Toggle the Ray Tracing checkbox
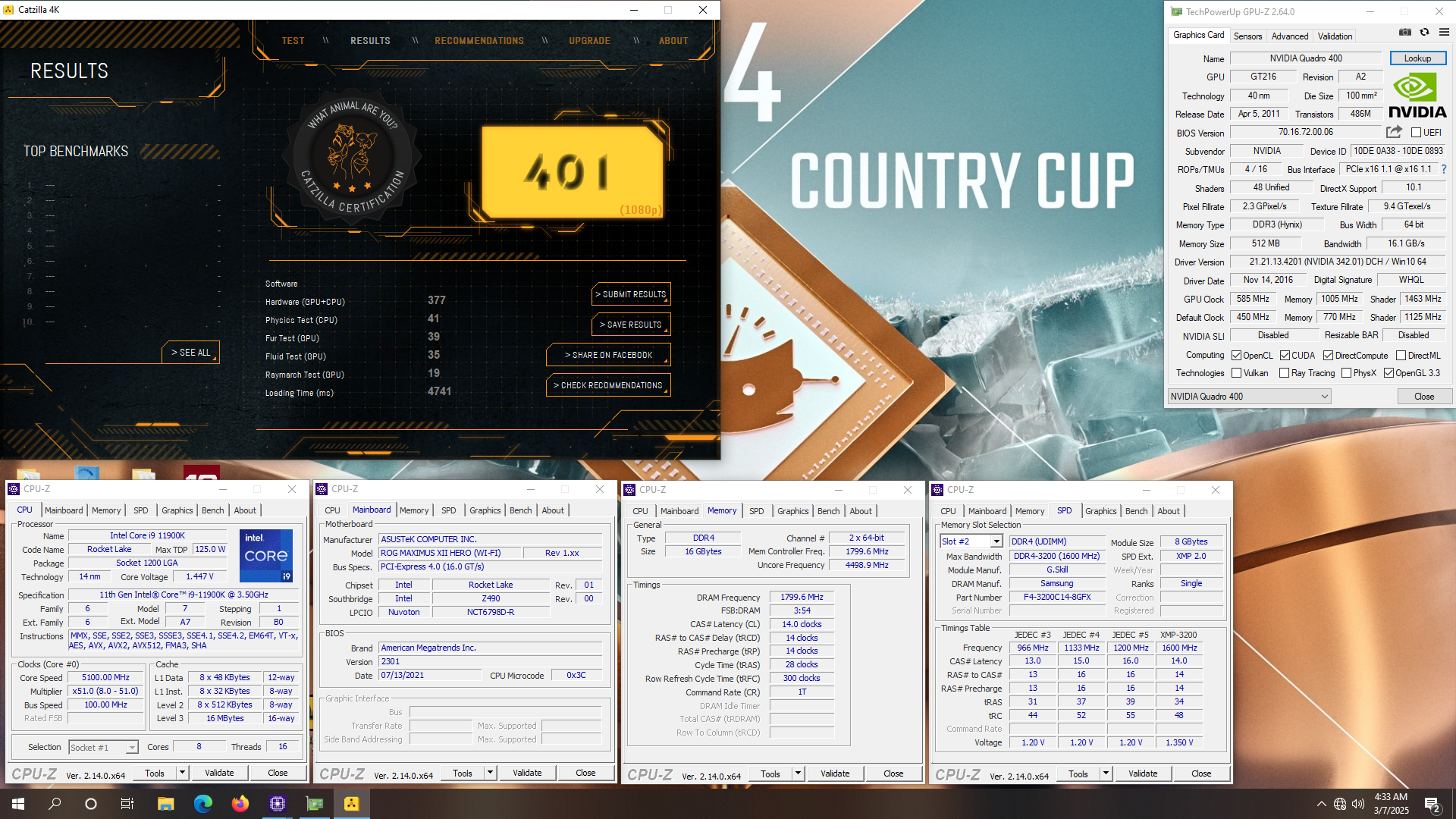The width and height of the screenshot is (1456, 819). 1284,372
